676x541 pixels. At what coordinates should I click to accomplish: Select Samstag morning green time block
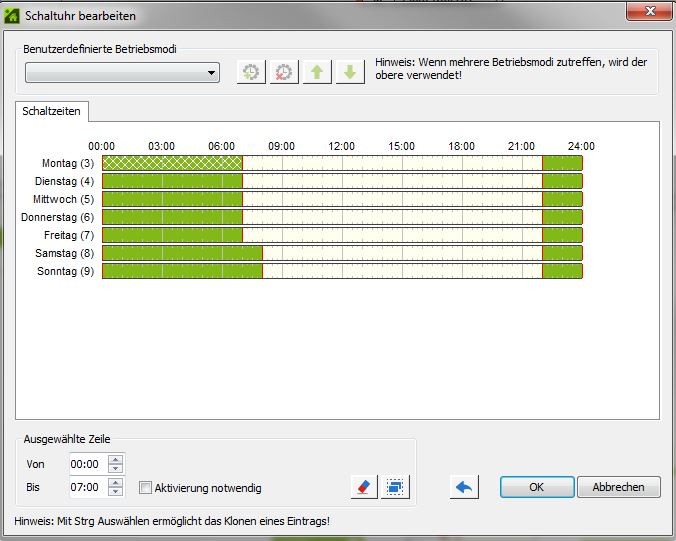pos(182,253)
